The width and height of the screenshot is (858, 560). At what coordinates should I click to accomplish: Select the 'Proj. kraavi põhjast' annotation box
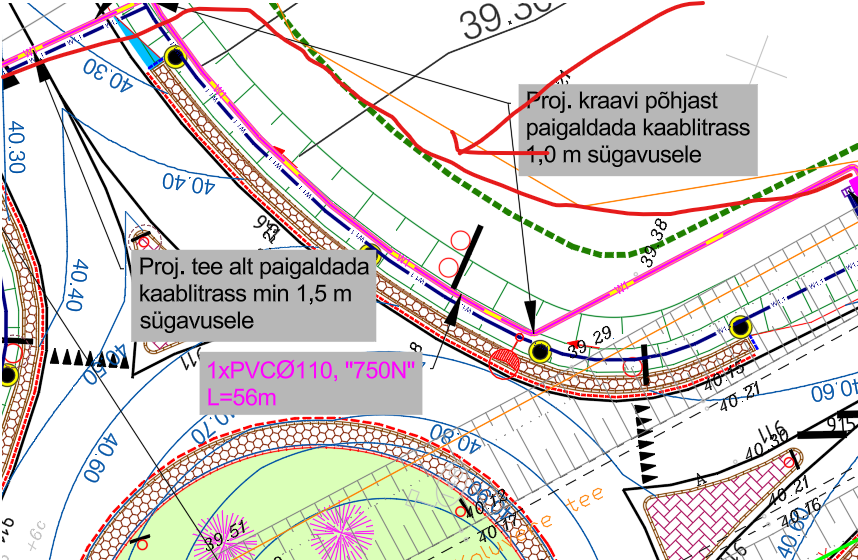[636, 128]
